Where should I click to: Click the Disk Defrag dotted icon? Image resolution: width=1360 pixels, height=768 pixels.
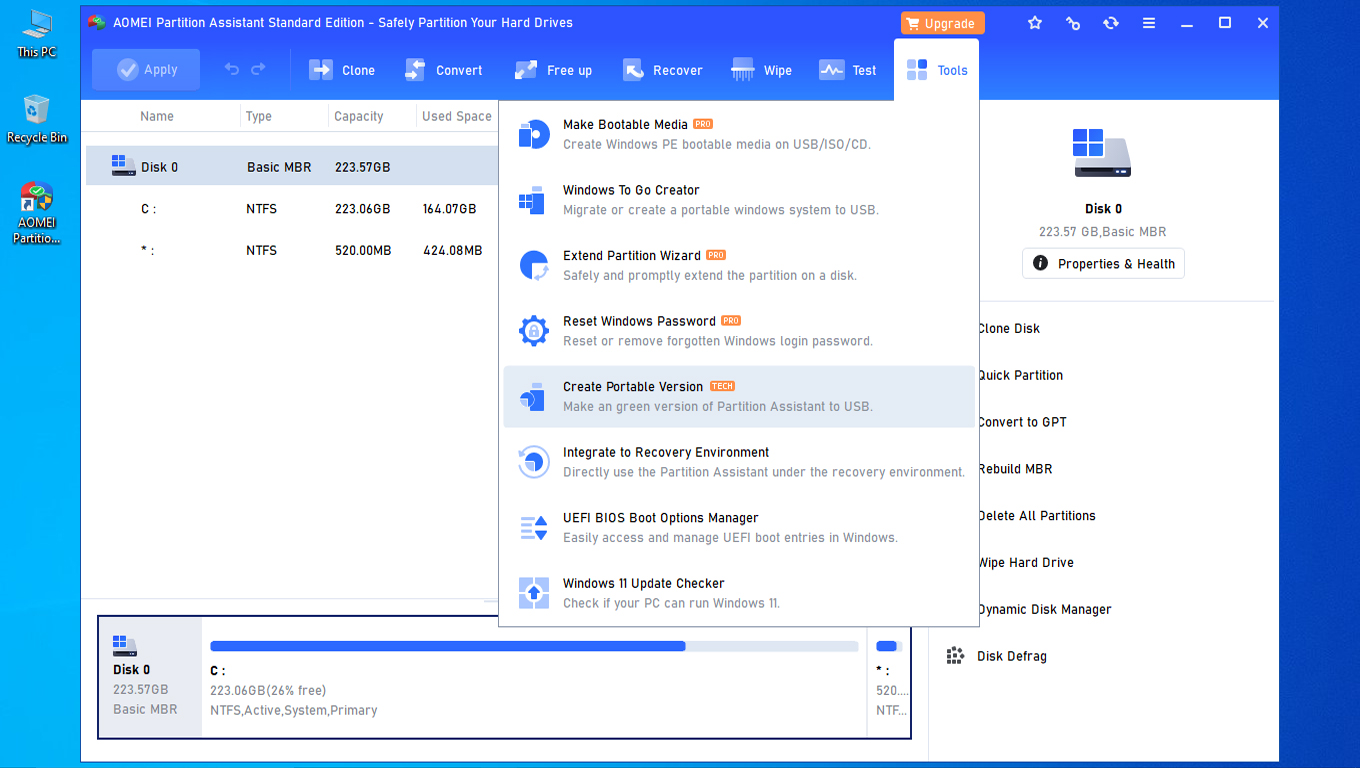(x=955, y=656)
